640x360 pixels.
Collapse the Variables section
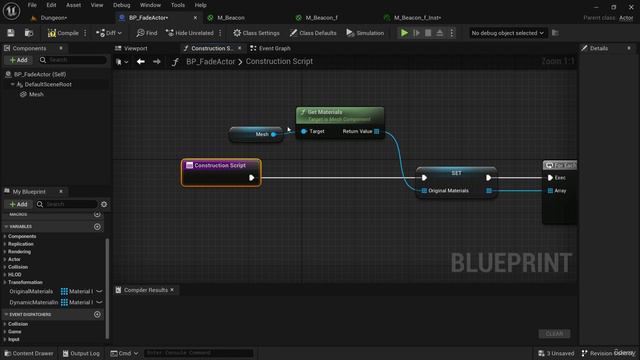coord(6,227)
